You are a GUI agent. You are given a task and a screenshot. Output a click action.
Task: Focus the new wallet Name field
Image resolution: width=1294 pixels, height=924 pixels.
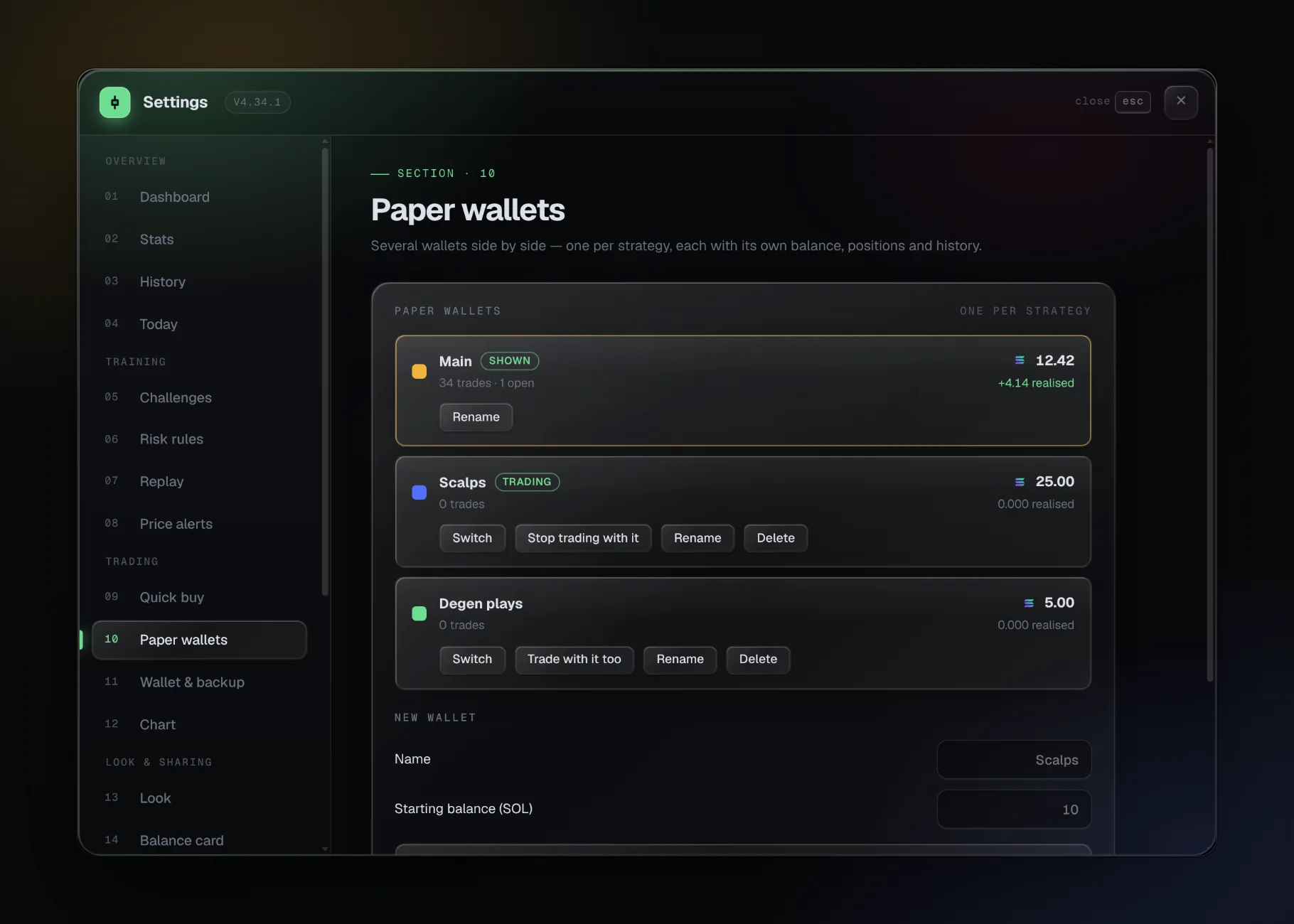[1014, 760]
